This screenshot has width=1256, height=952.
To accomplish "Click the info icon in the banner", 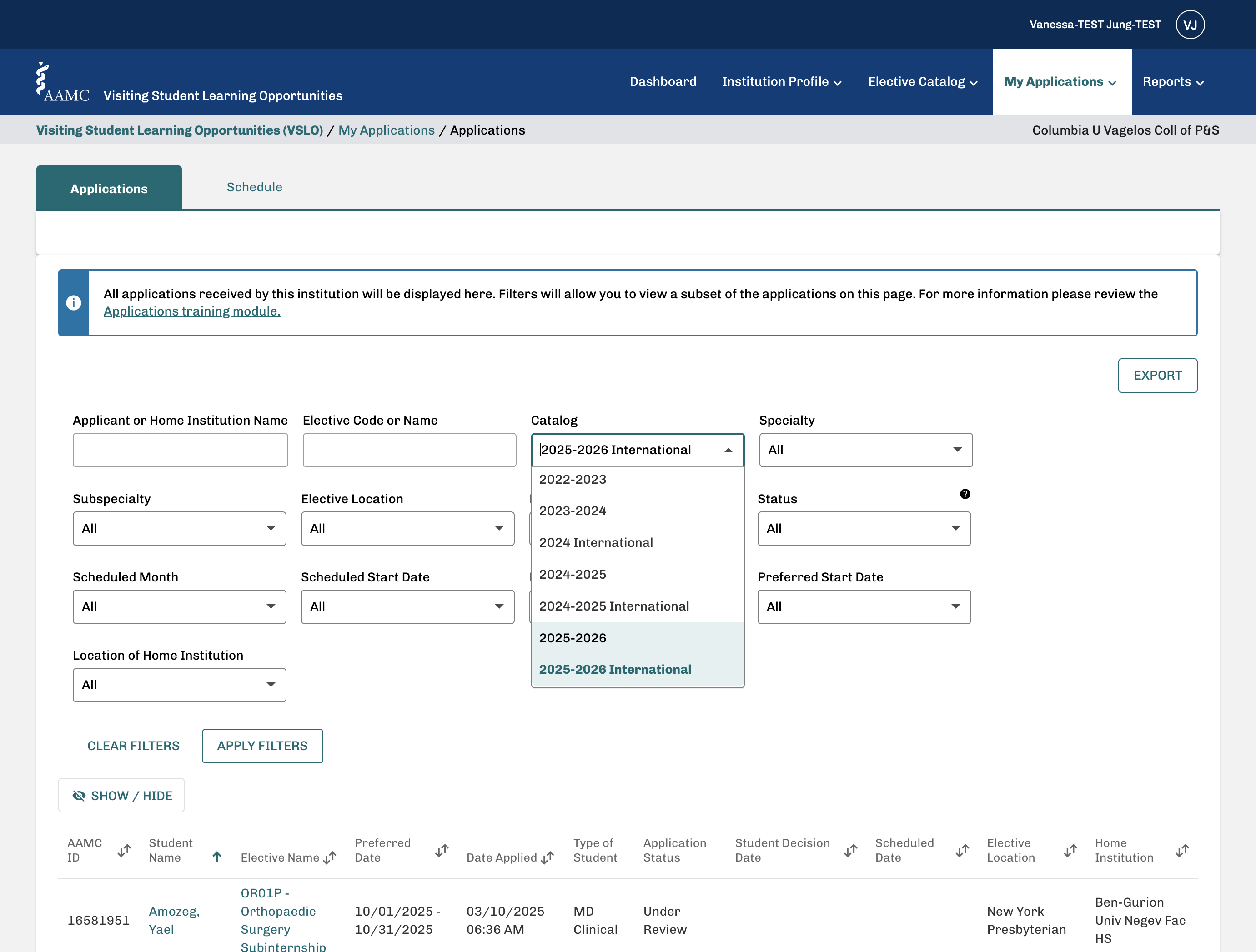I will click(74, 303).
